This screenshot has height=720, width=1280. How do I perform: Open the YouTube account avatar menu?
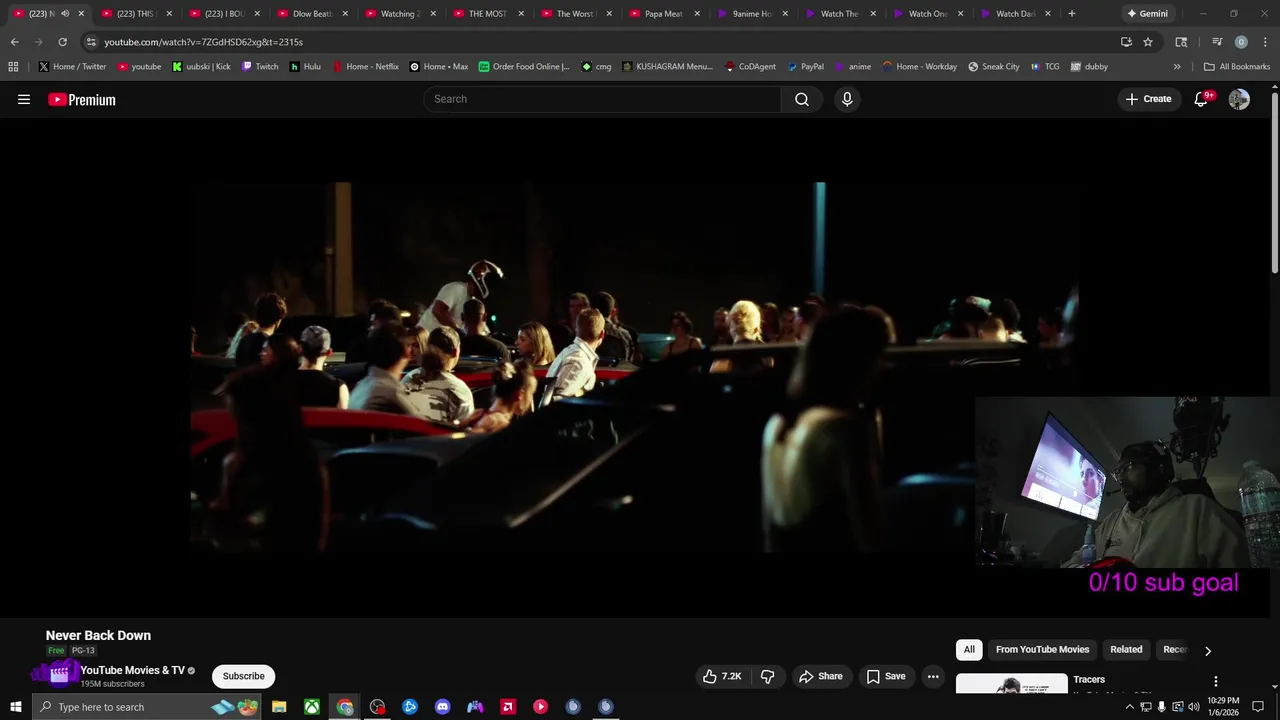tap(1239, 99)
